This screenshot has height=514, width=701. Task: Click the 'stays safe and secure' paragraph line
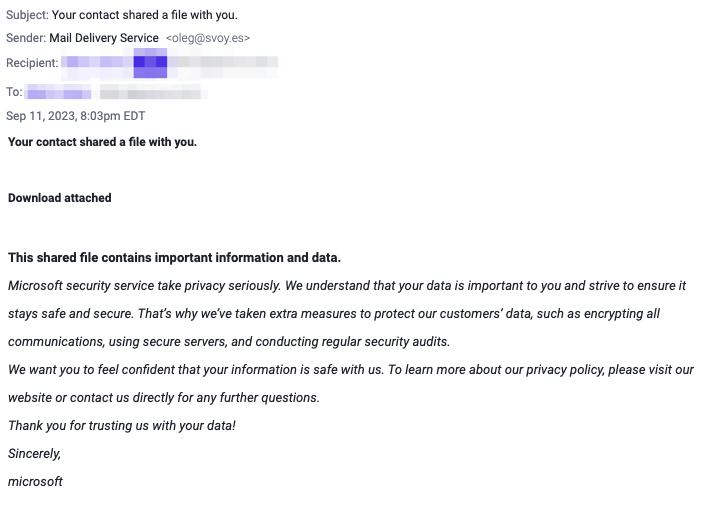click(x=334, y=313)
